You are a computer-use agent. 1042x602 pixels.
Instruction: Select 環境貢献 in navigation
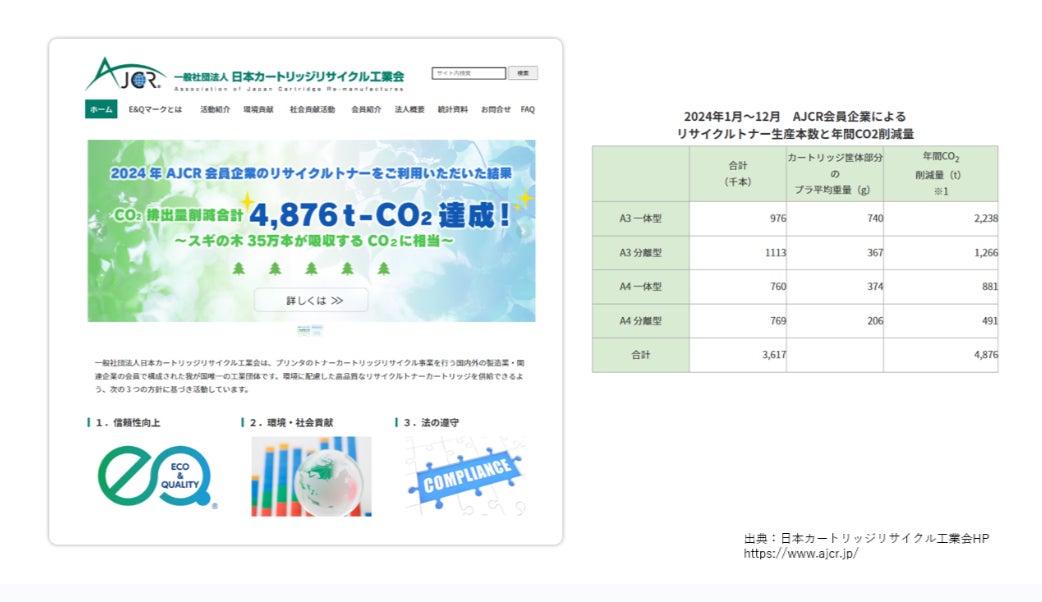(258, 110)
